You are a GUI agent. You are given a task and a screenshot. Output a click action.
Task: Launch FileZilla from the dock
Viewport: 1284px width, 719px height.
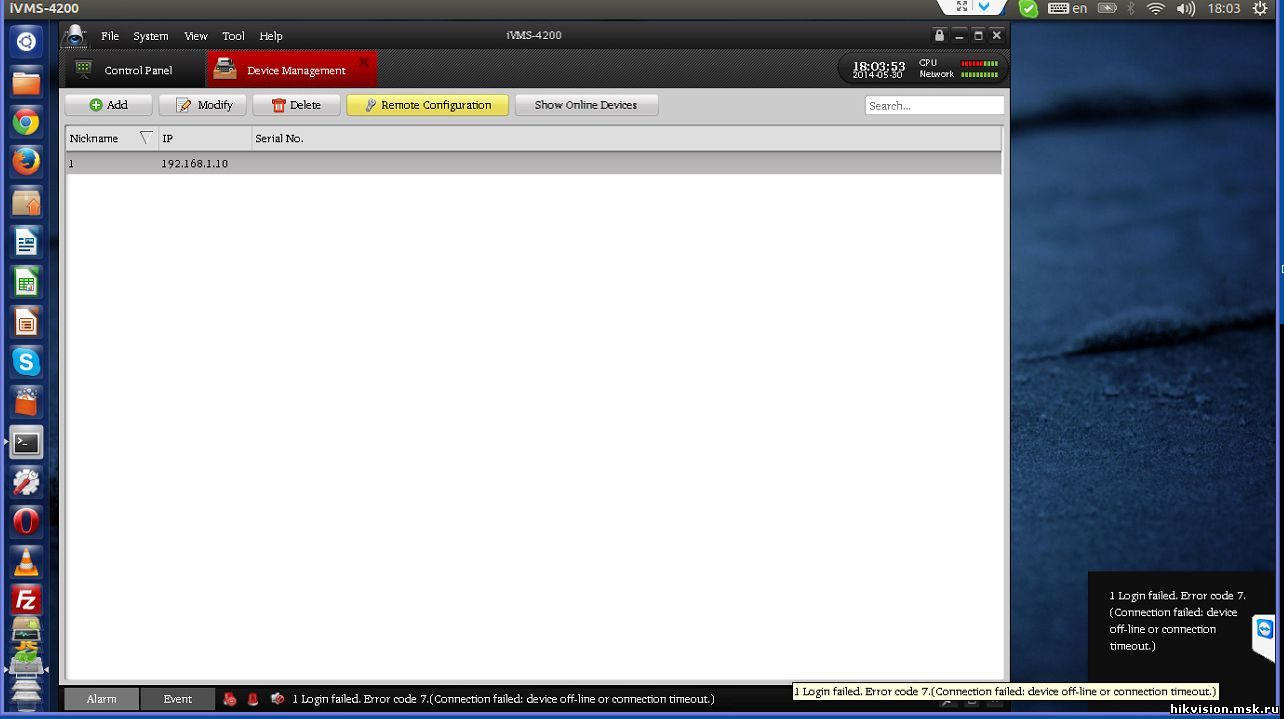(x=26, y=600)
